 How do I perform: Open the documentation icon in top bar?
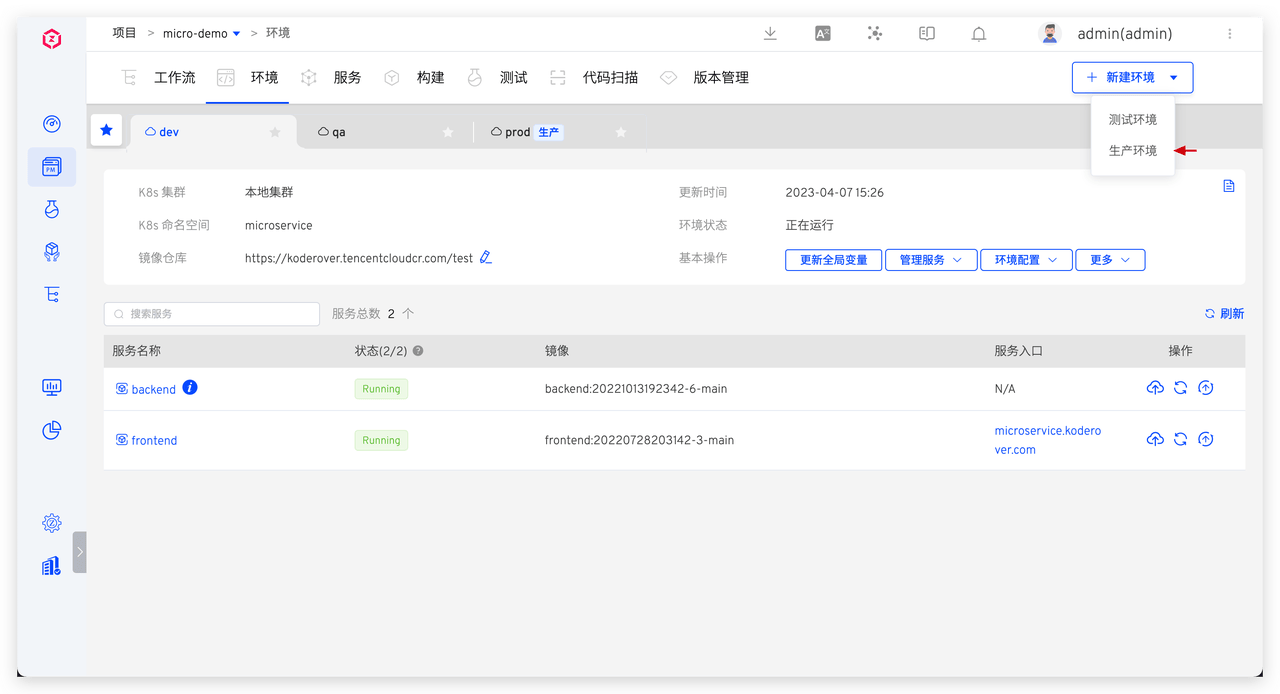pos(926,33)
